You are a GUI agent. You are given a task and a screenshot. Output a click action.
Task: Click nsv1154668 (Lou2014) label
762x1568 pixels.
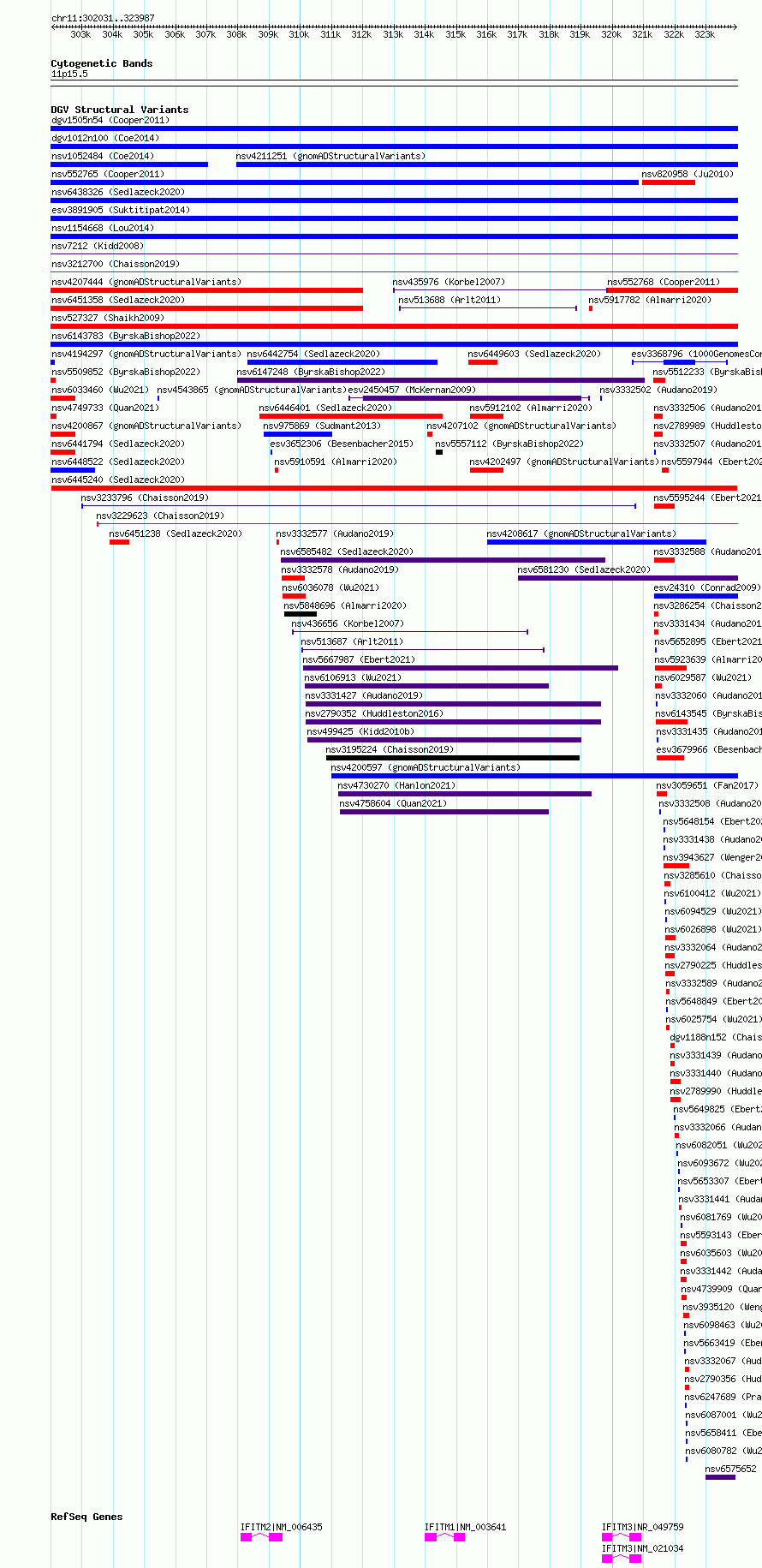[102, 228]
